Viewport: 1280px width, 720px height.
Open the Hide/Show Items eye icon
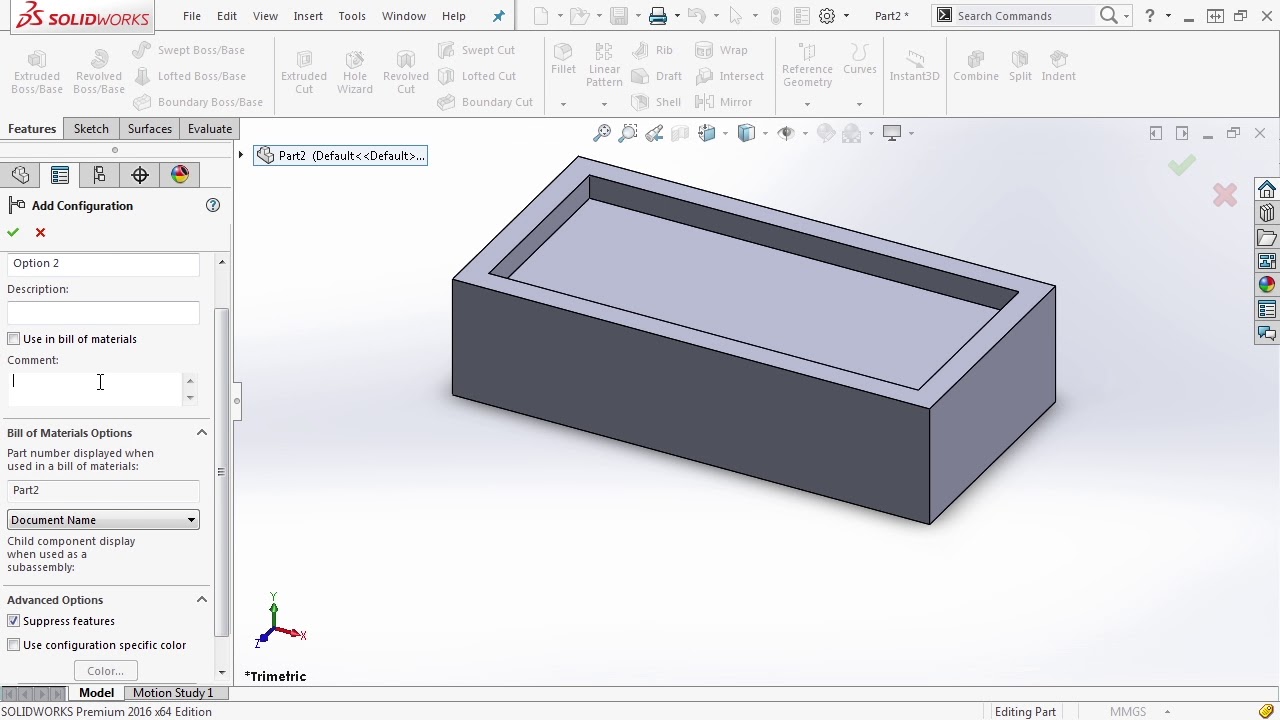[x=786, y=133]
